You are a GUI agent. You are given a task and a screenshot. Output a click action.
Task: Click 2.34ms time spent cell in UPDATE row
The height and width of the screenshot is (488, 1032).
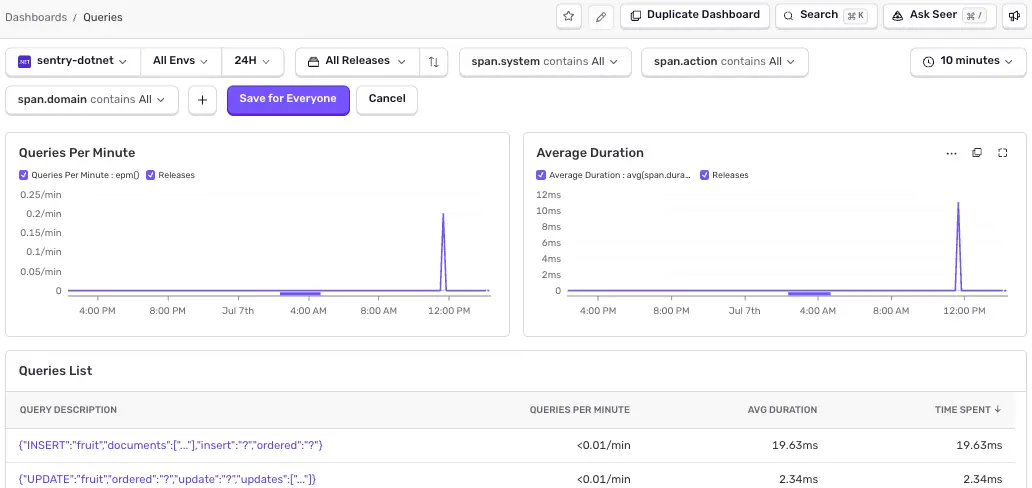(x=983, y=479)
